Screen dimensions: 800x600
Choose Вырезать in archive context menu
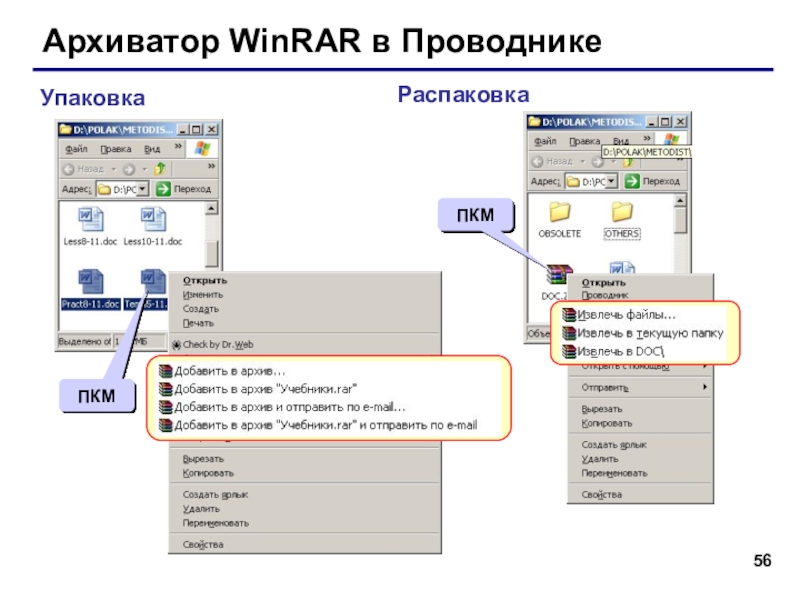[602, 409]
